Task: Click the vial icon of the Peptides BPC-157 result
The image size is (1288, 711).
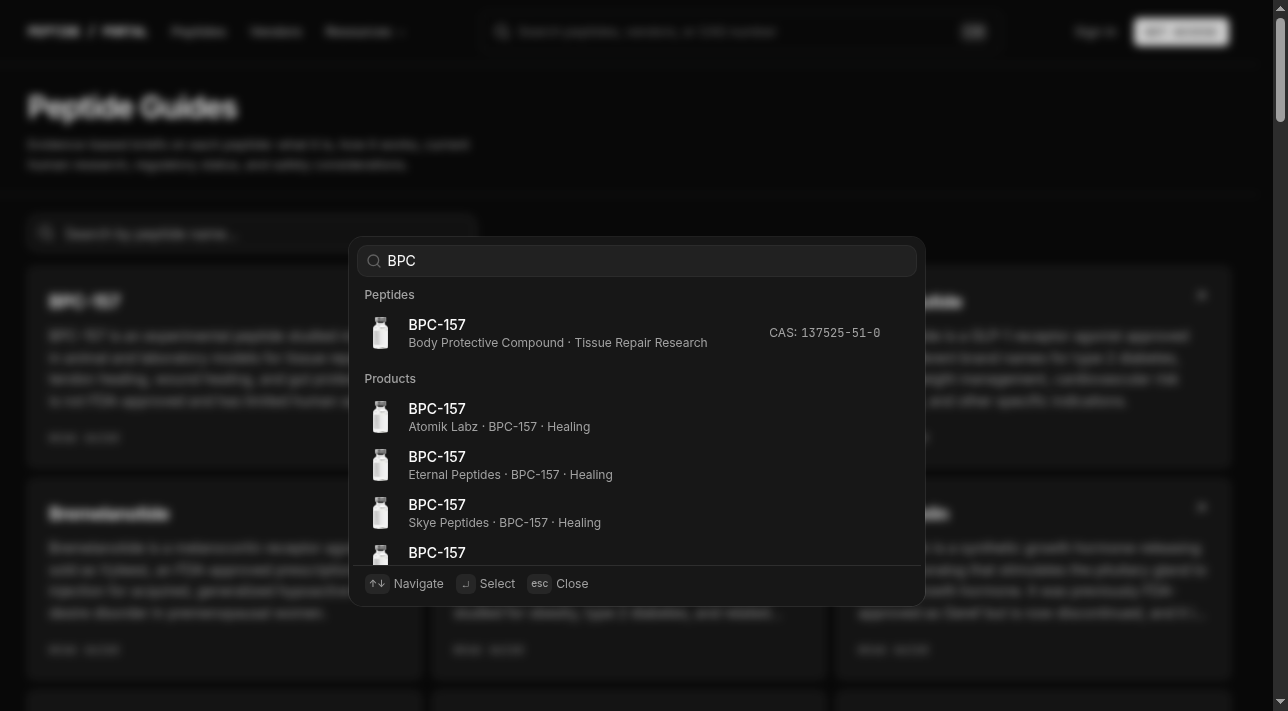Action: tap(380, 333)
